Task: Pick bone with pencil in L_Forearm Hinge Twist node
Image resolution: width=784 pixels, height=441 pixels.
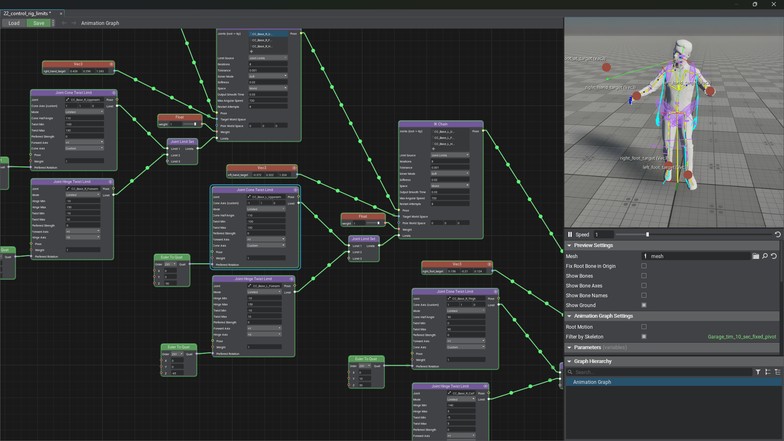Action: 249,286
